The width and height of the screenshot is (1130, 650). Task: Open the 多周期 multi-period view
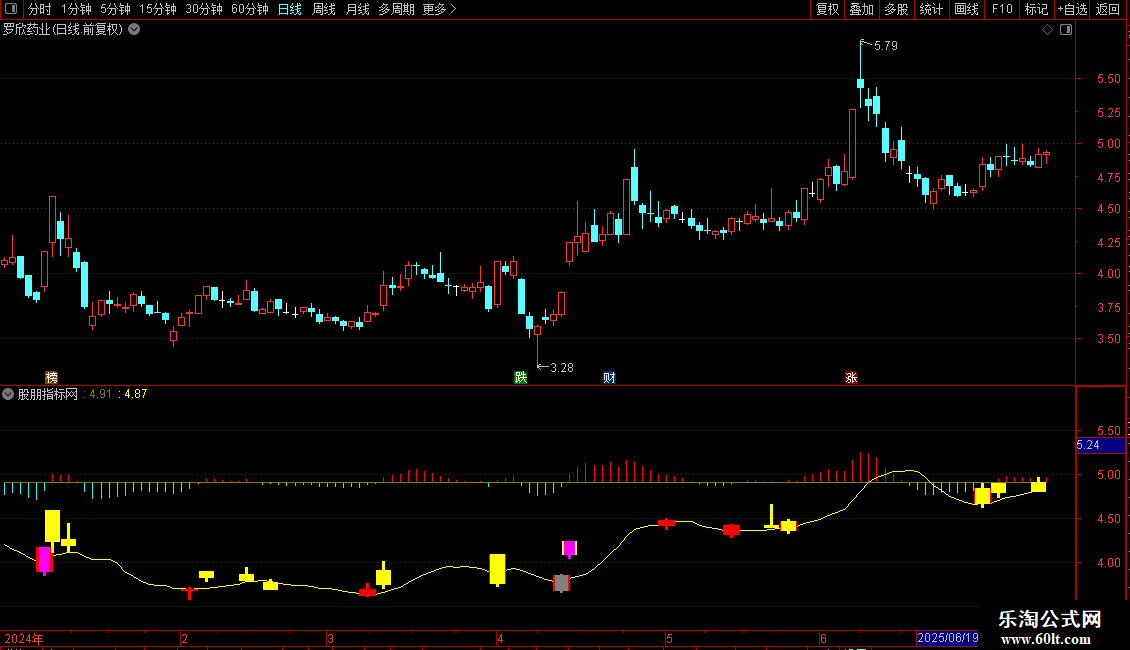pos(396,9)
